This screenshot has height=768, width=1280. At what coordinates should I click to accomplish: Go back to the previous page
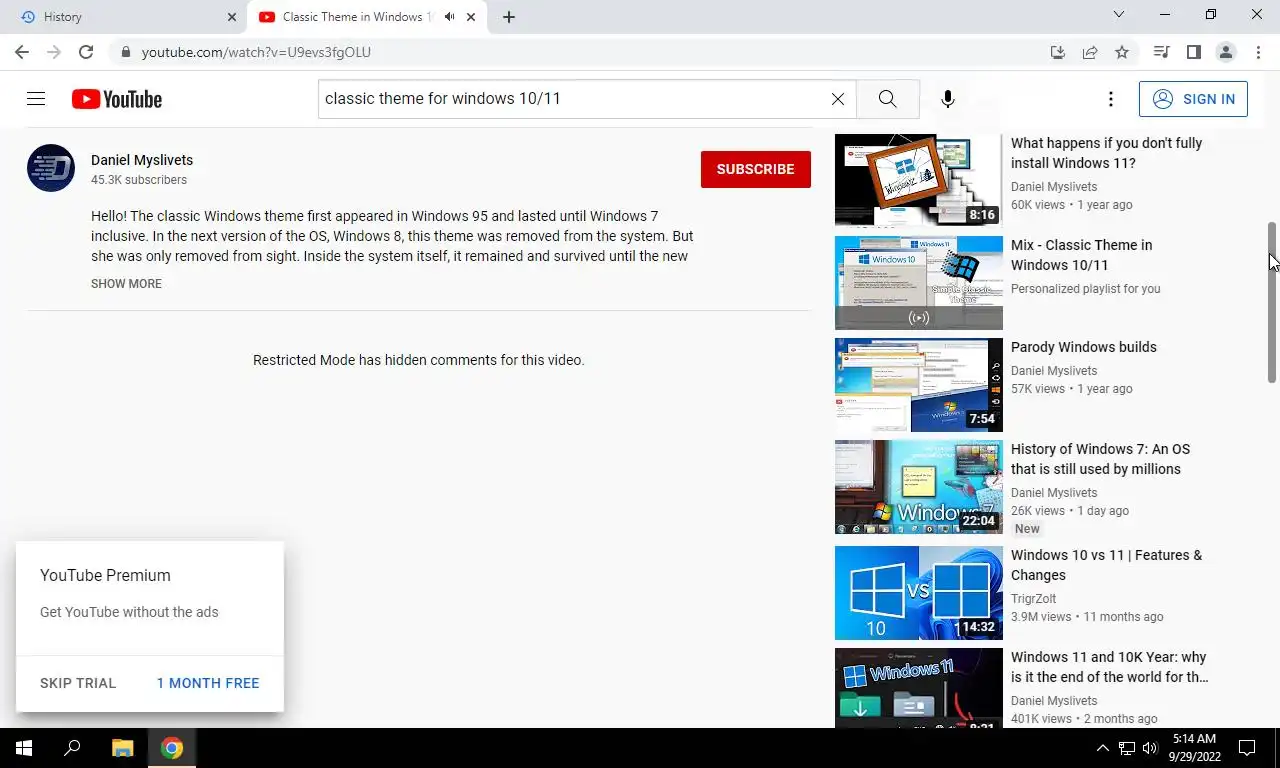pos(22,52)
